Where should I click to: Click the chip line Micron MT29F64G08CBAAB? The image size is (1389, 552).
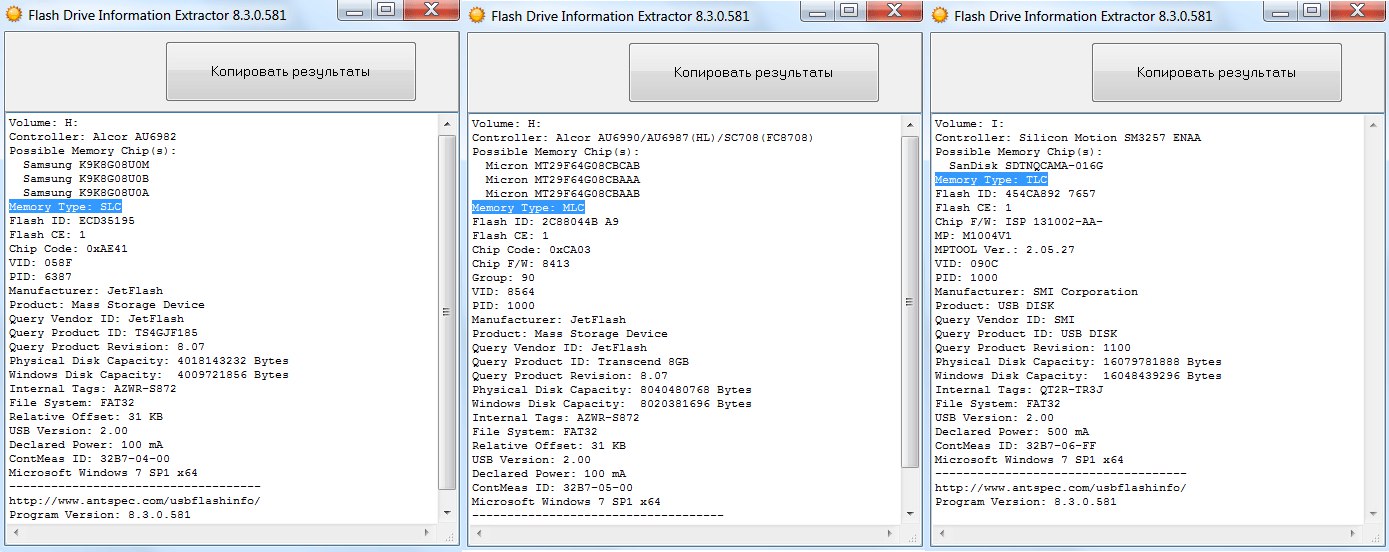point(563,192)
